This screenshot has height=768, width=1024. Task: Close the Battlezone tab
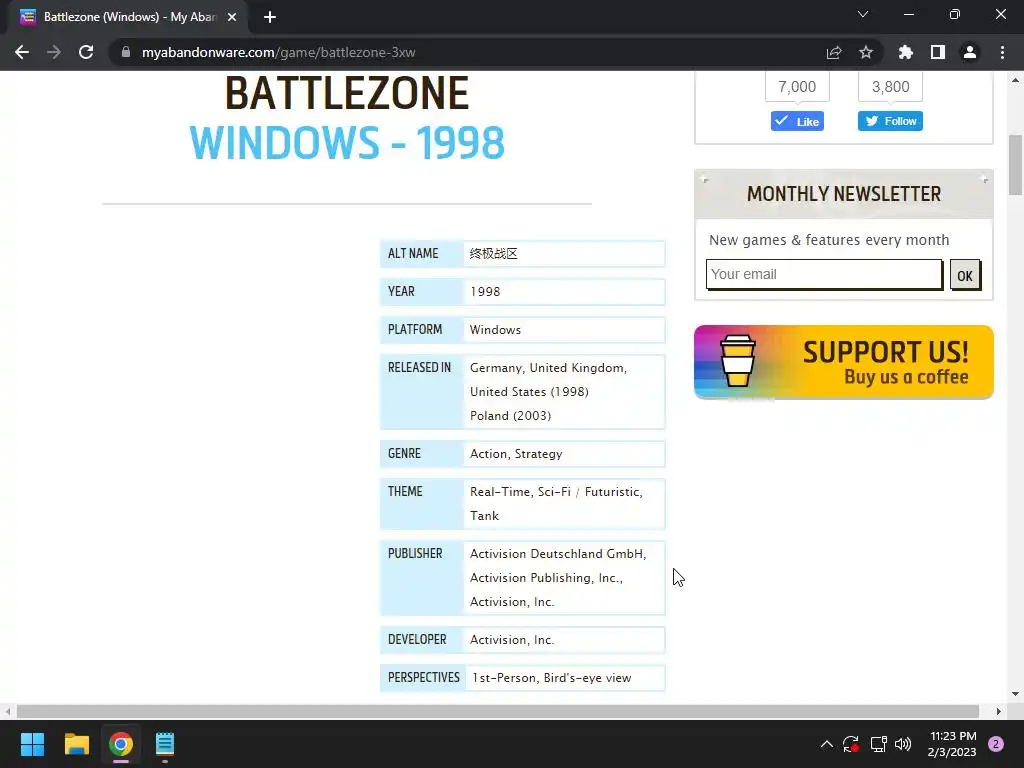pos(232,17)
